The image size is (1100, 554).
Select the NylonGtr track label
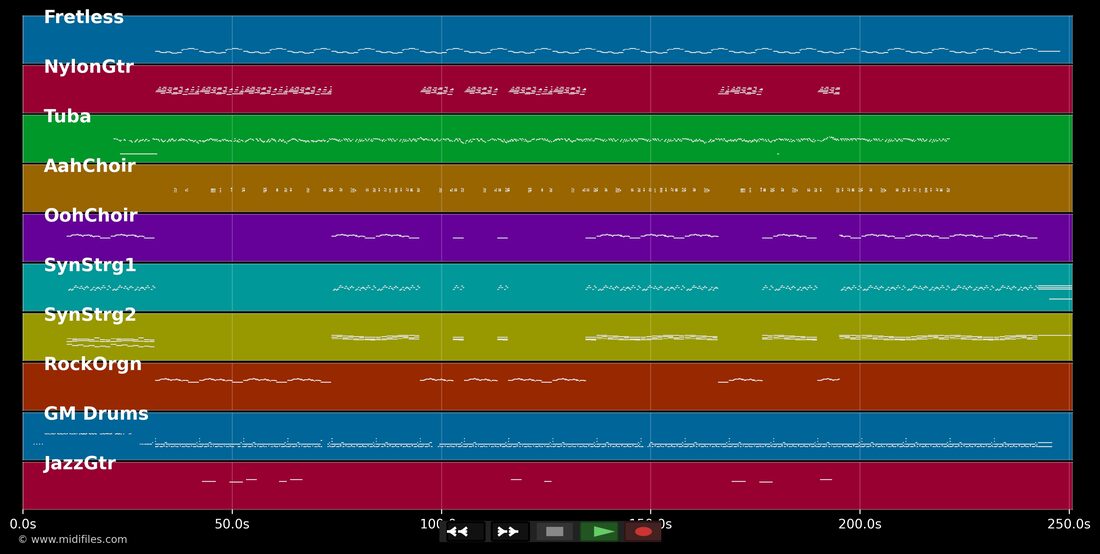pos(88,67)
